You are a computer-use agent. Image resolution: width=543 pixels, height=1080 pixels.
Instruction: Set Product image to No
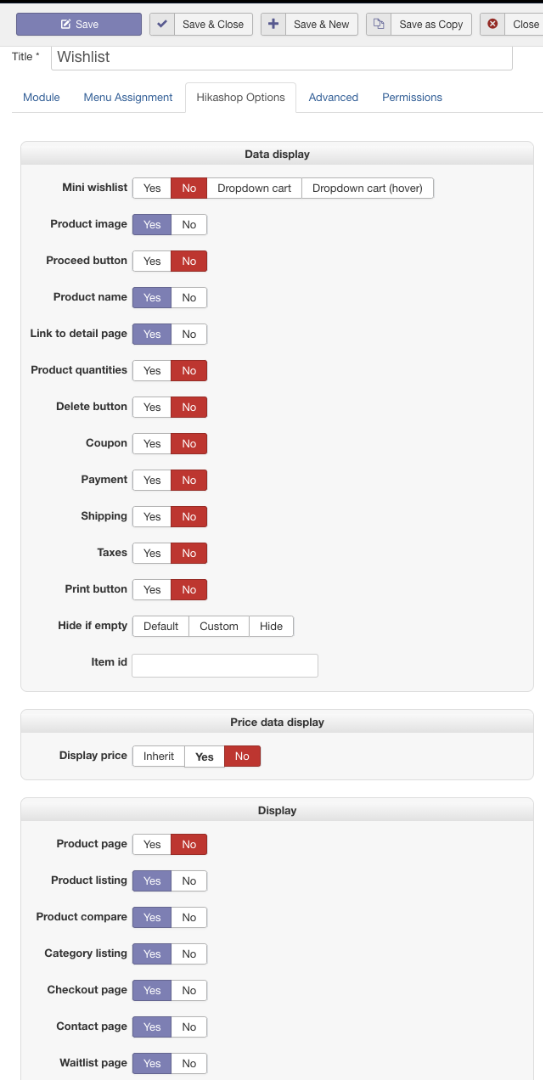pos(189,225)
